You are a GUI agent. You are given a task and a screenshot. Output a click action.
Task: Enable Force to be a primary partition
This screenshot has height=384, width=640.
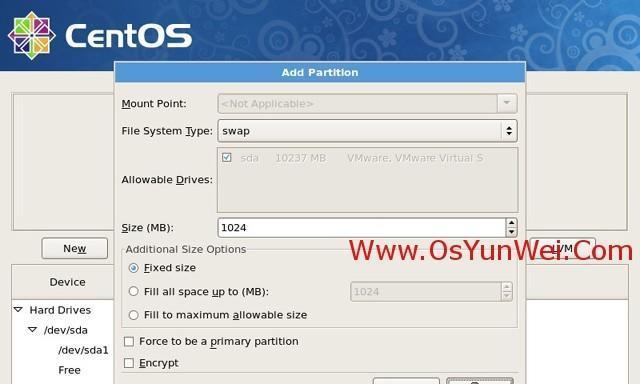129,342
